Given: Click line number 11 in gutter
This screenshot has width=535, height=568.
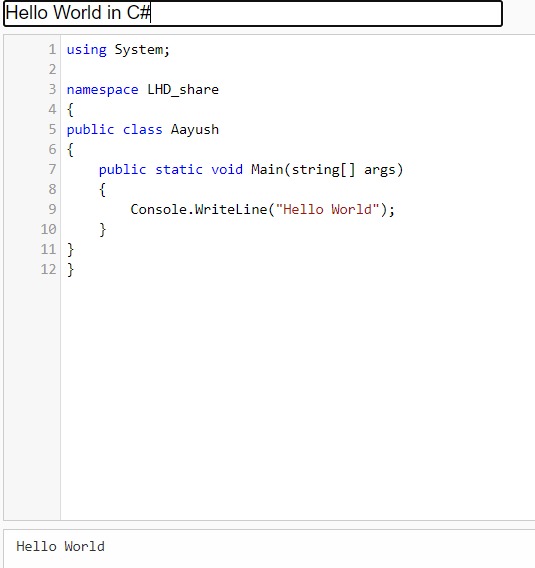Looking at the screenshot, I should click(x=49, y=249).
